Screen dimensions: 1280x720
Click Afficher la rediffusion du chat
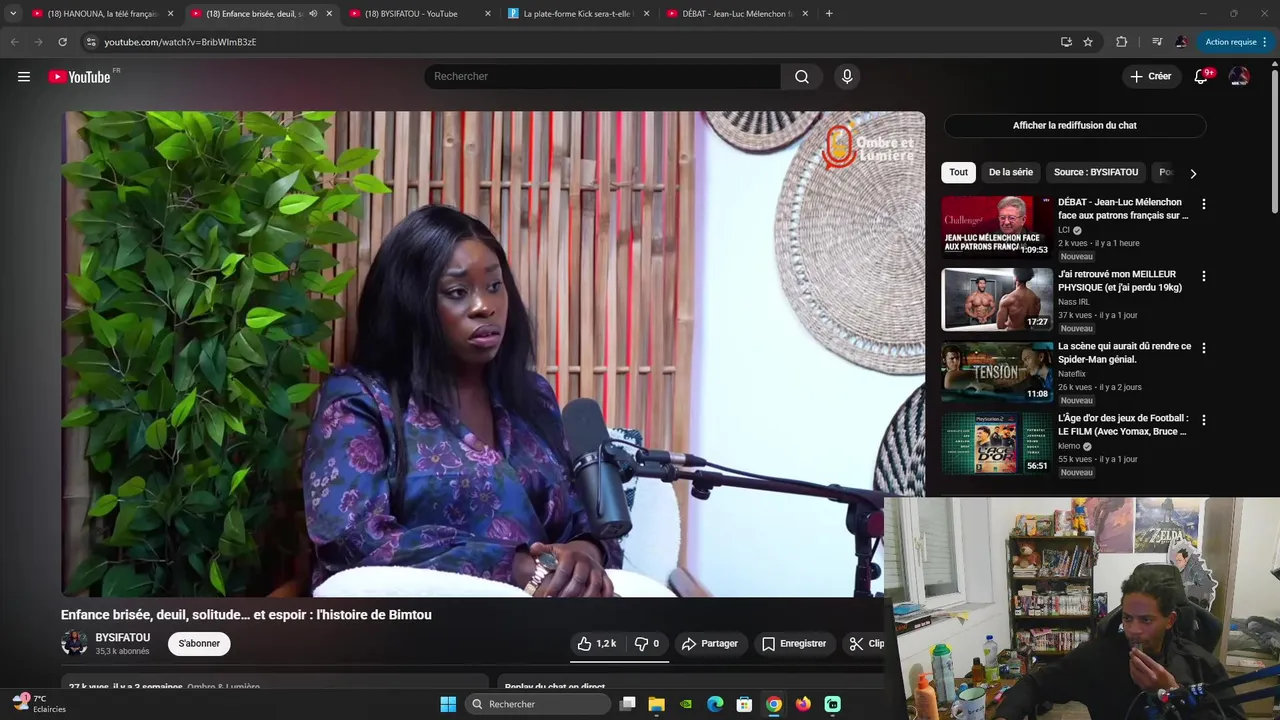pyautogui.click(x=1075, y=125)
